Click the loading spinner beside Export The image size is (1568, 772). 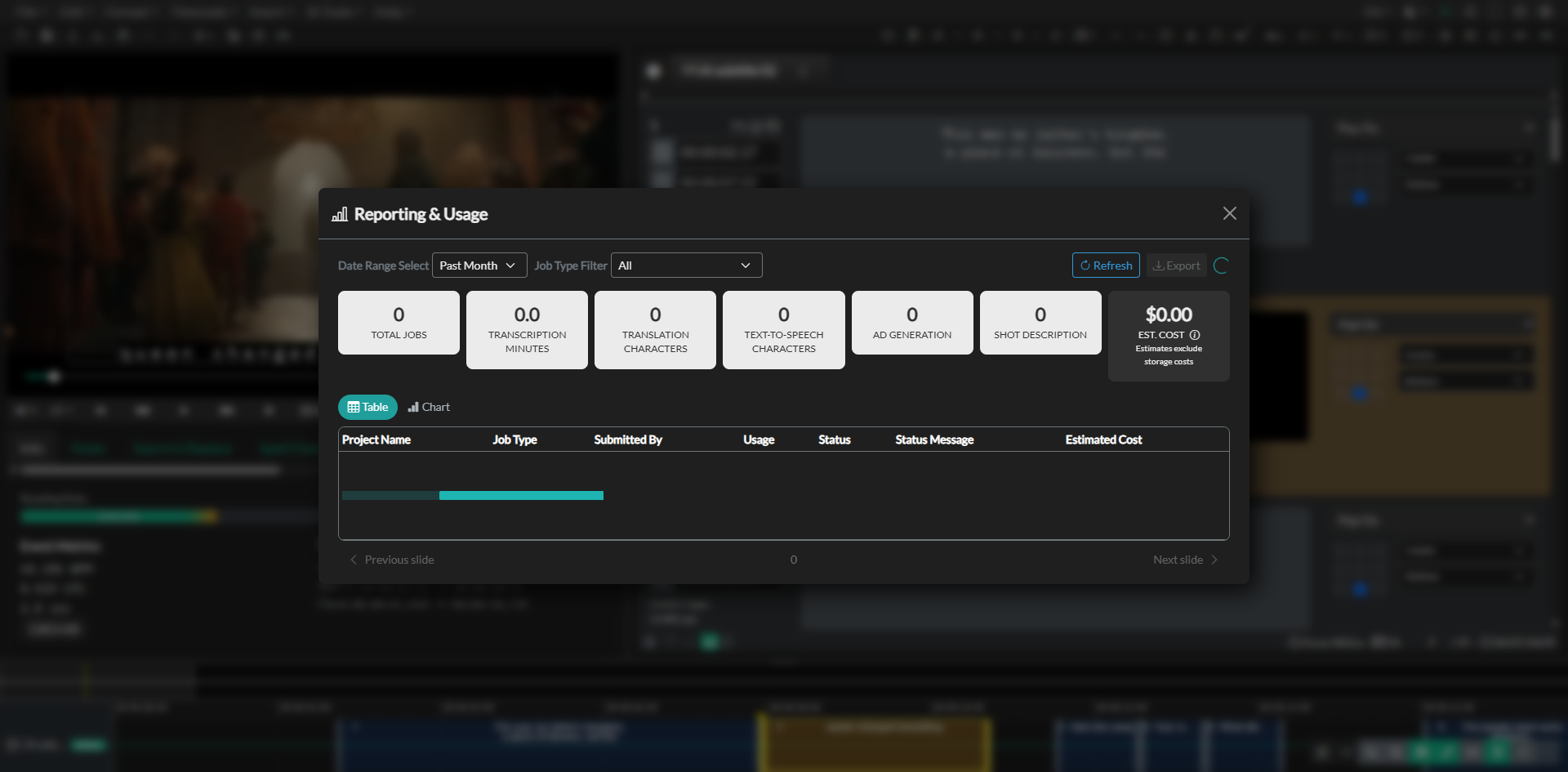[1221, 266]
